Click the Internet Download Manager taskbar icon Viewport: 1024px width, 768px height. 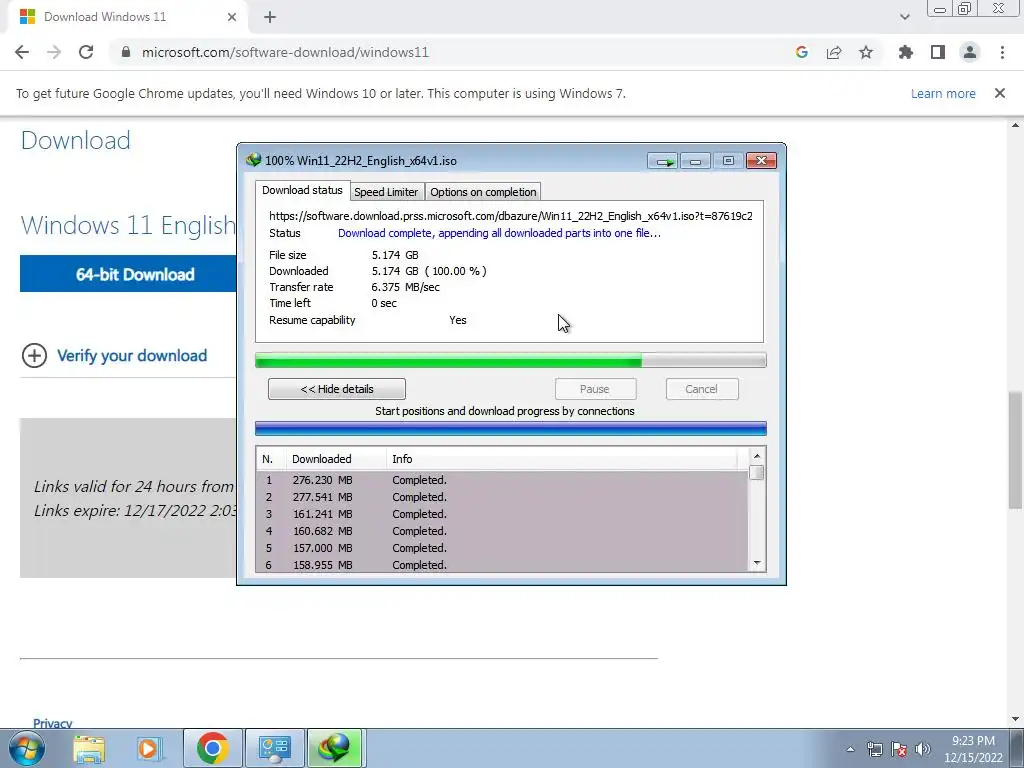click(x=334, y=748)
